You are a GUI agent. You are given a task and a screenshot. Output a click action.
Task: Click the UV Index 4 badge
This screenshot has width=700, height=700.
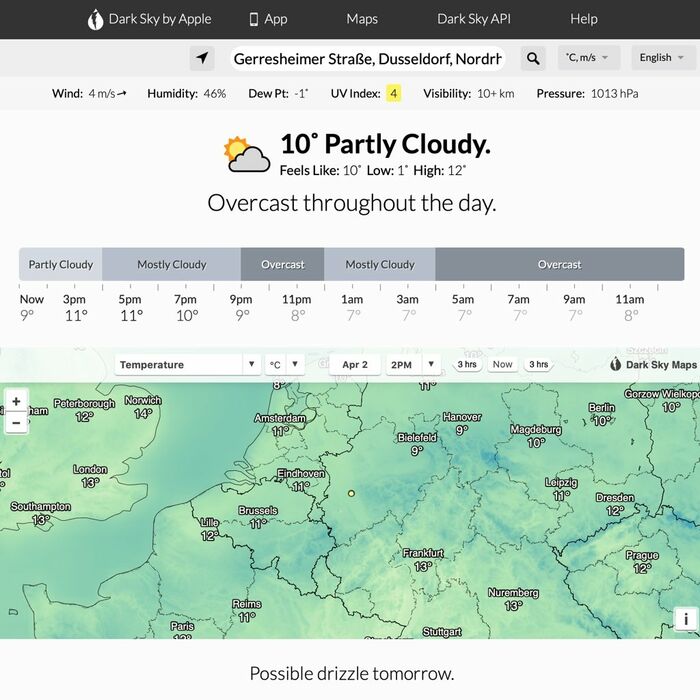(393, 93)
